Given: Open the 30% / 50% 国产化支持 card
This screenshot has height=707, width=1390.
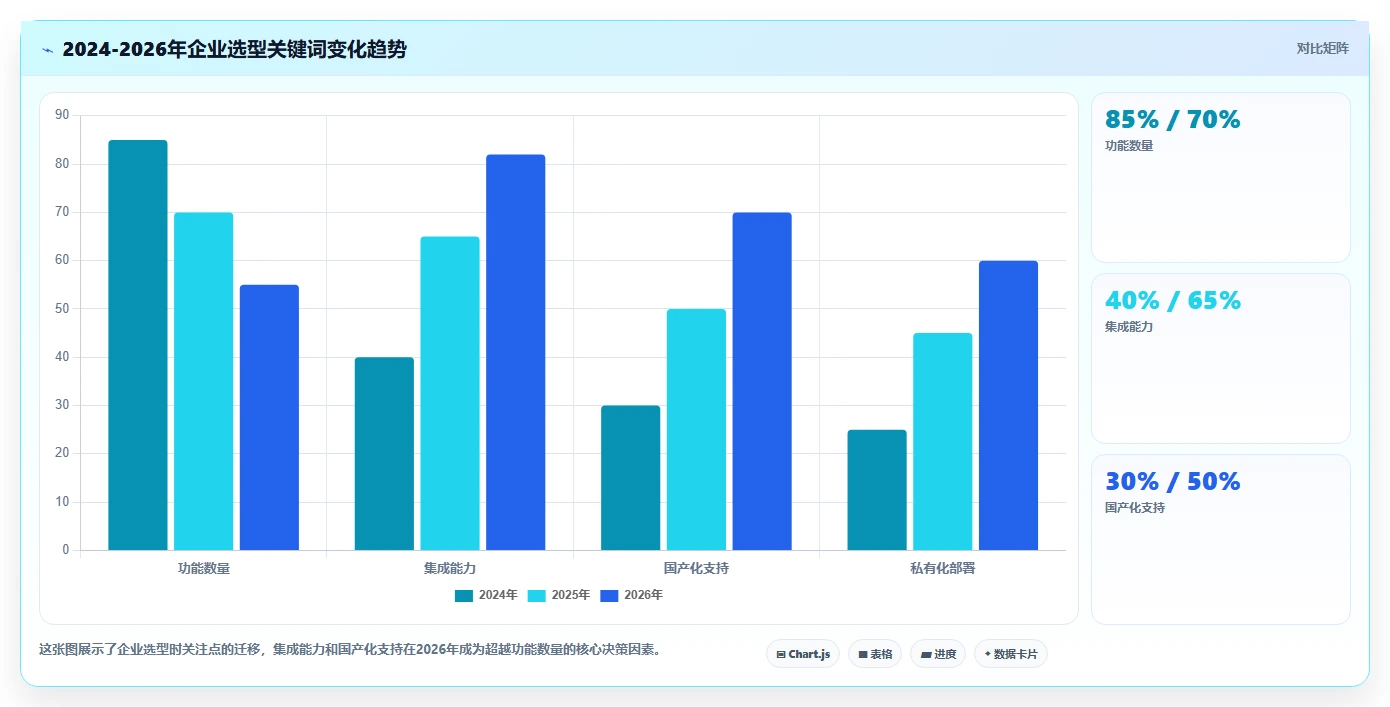Looking at the screenshot, I should click(x=1221, y=540).
